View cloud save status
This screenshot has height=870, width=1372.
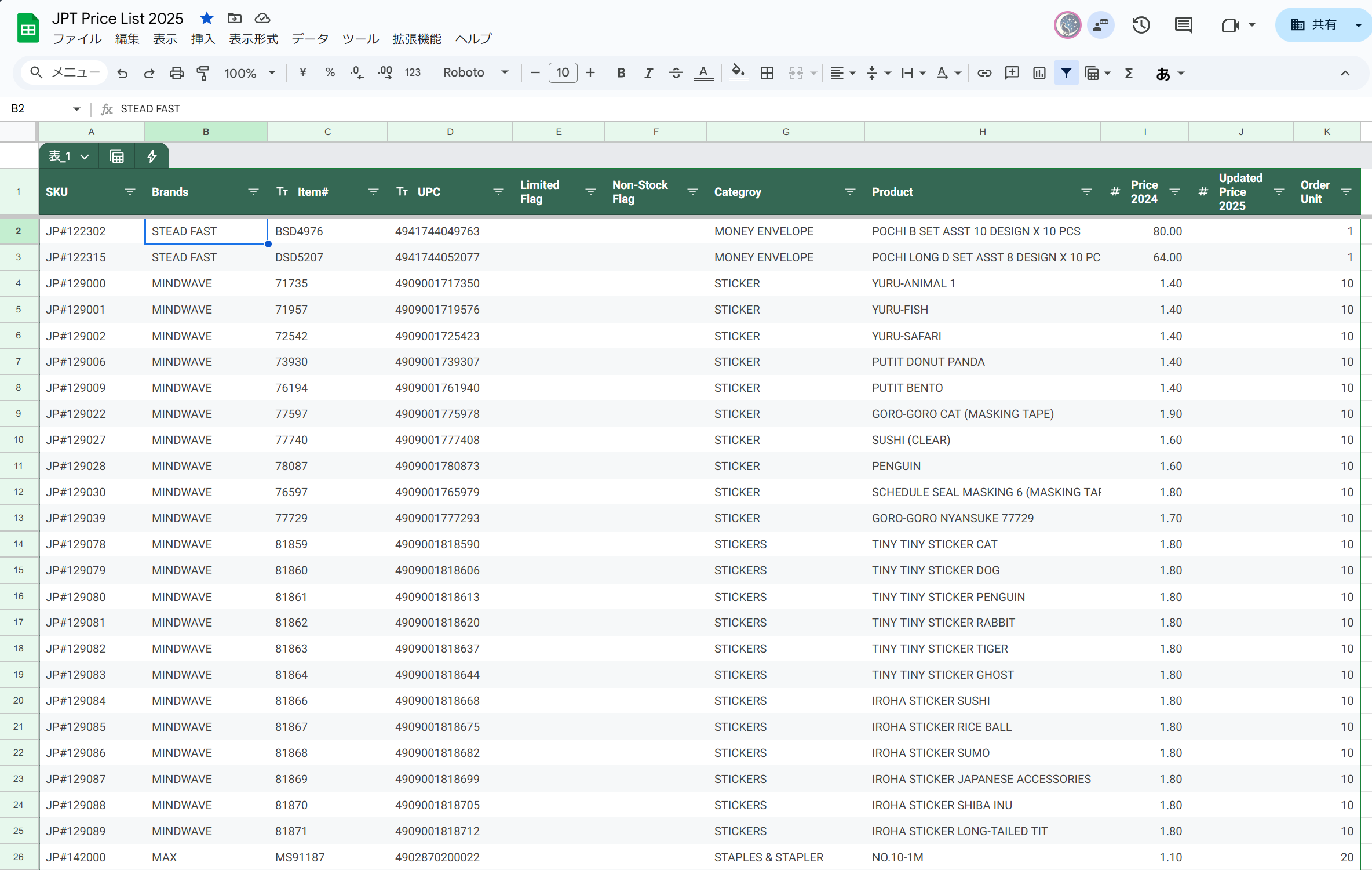pos(262,18)
